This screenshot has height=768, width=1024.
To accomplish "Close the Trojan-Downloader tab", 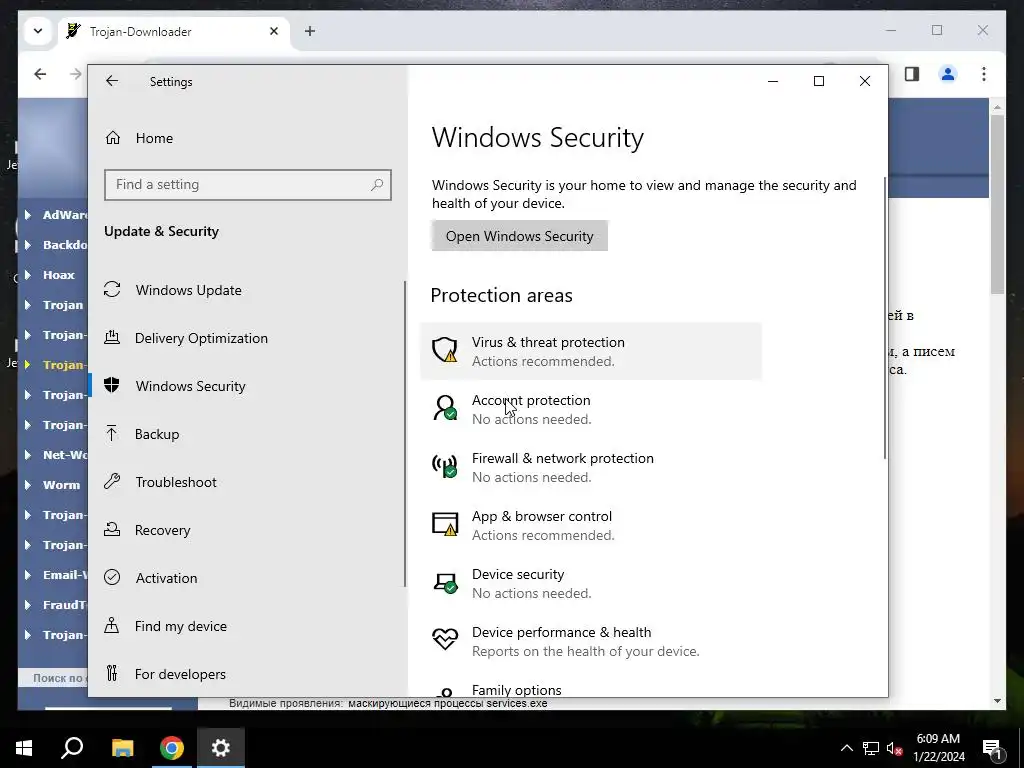I will [274, 31].
